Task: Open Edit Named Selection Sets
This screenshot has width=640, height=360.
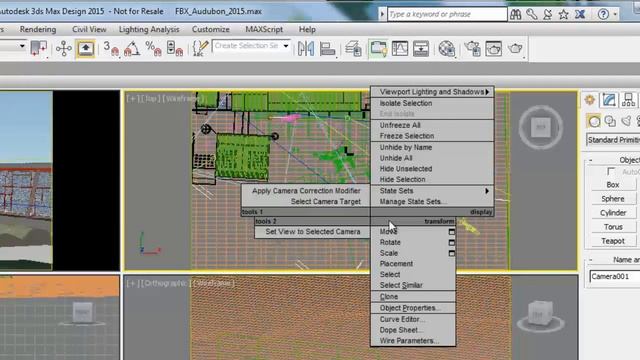Action: coord(200,49)
